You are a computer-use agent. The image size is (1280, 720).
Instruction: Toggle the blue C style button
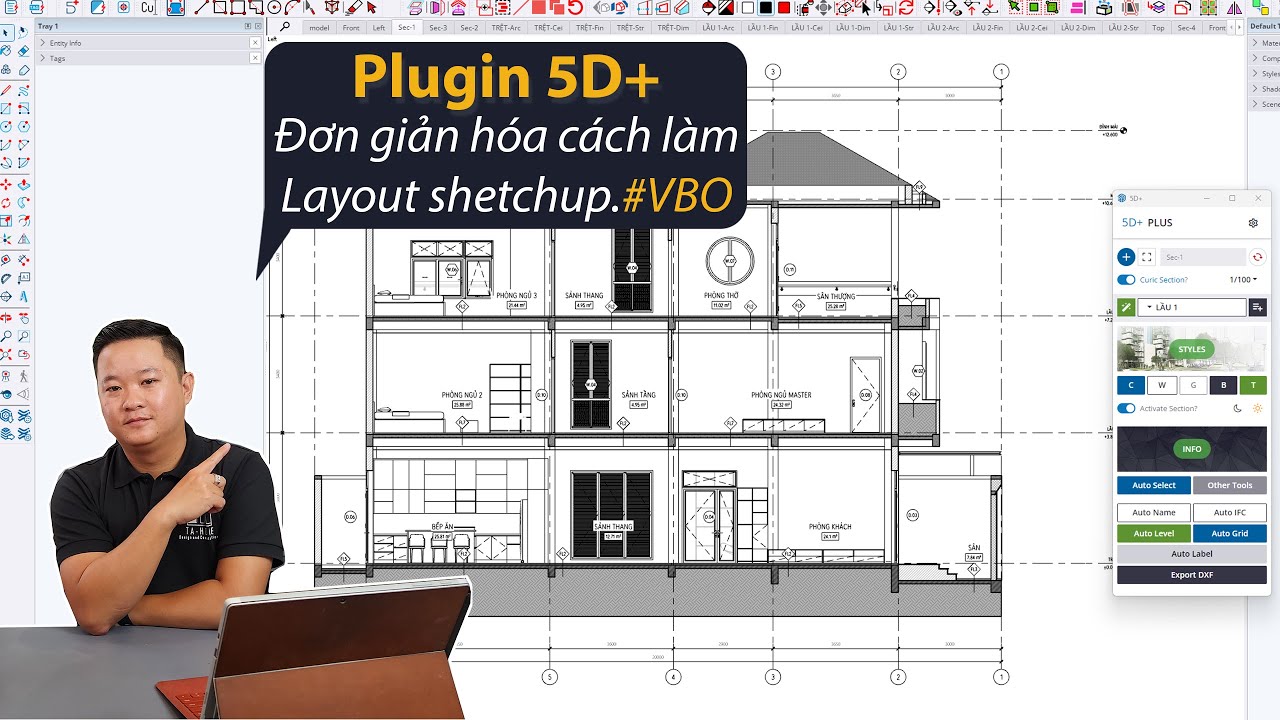(x=1131, y=385)
